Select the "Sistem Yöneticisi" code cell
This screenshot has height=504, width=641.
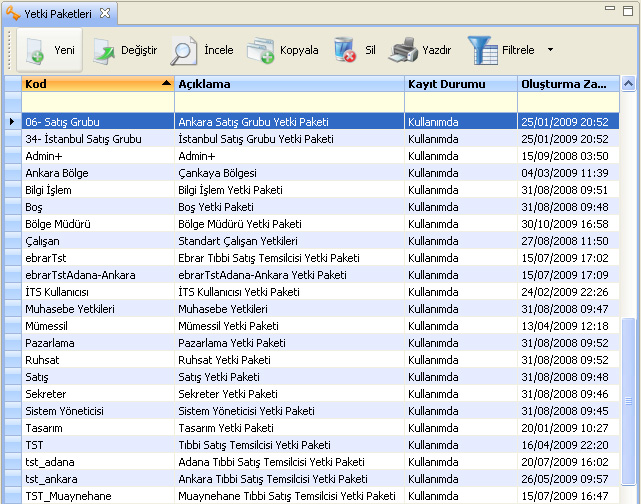(x=98, y=411)
